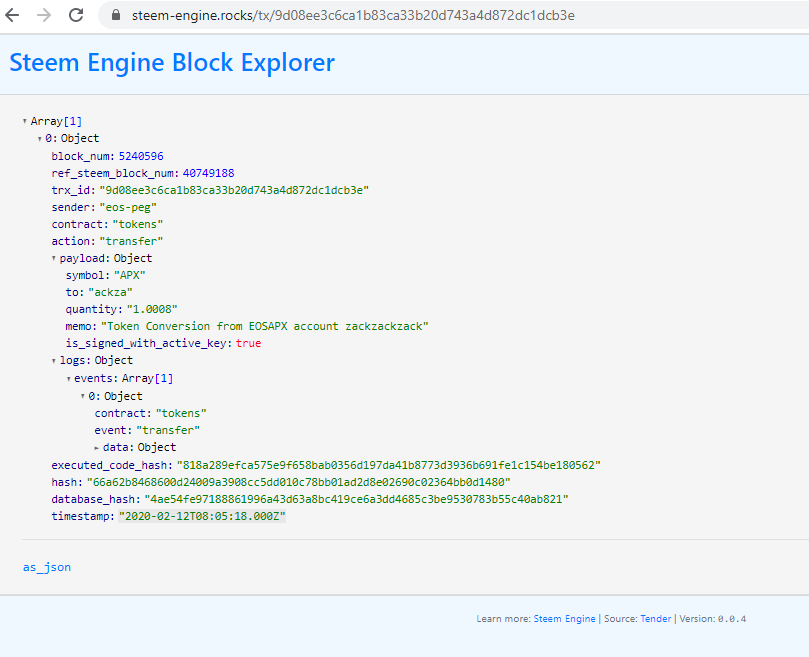809x657 pixels.
Task: Click the trx_id hash value
Action: [x=234, y=190]
